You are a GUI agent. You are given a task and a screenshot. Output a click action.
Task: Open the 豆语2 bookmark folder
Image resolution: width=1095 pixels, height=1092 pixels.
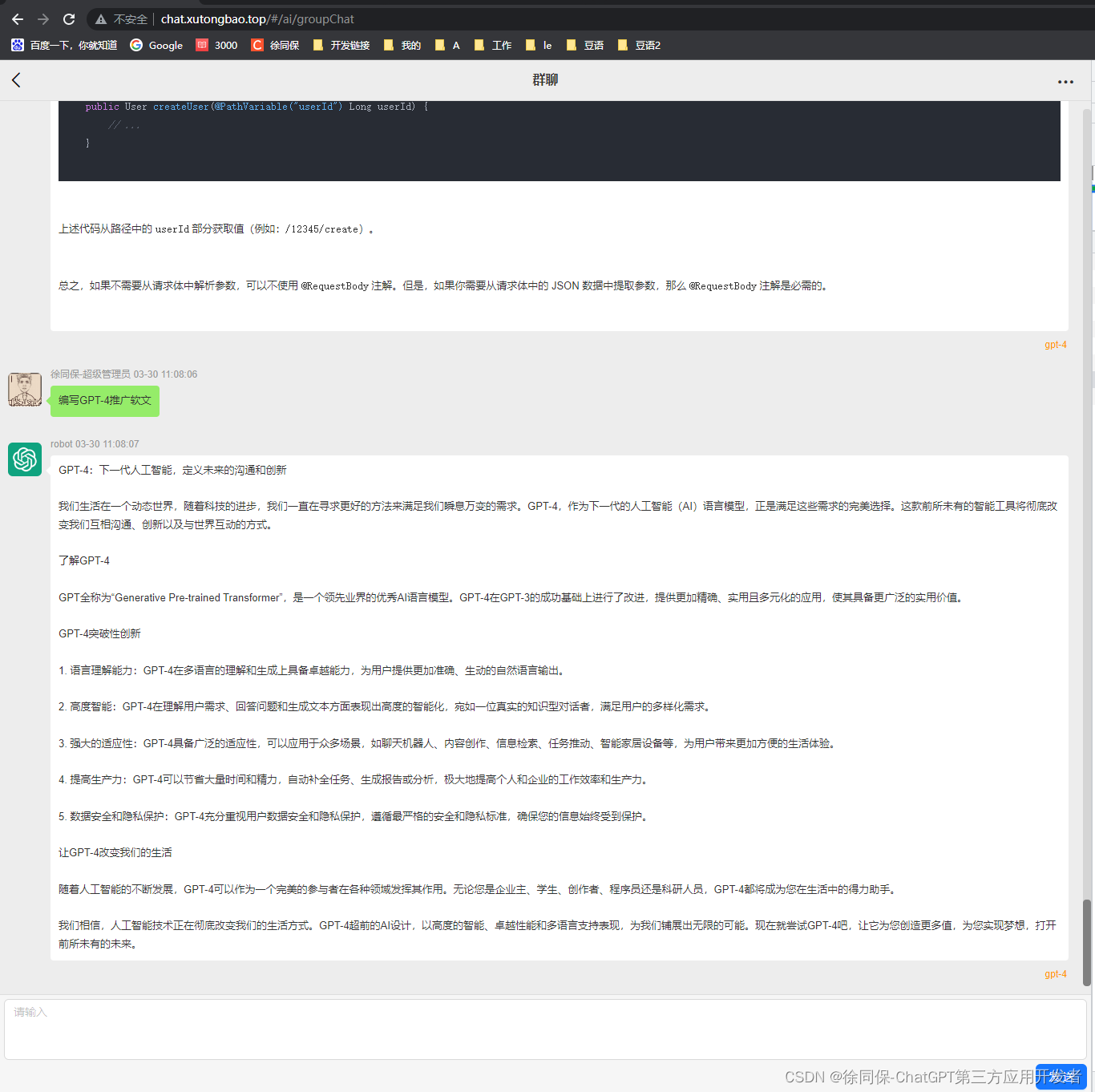tap(639, 46)
